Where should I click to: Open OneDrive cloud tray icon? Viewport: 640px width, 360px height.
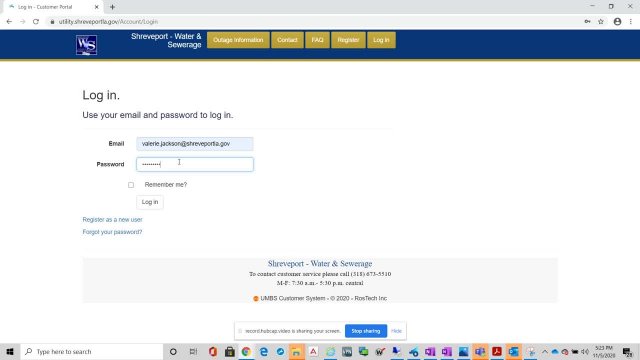555,351
